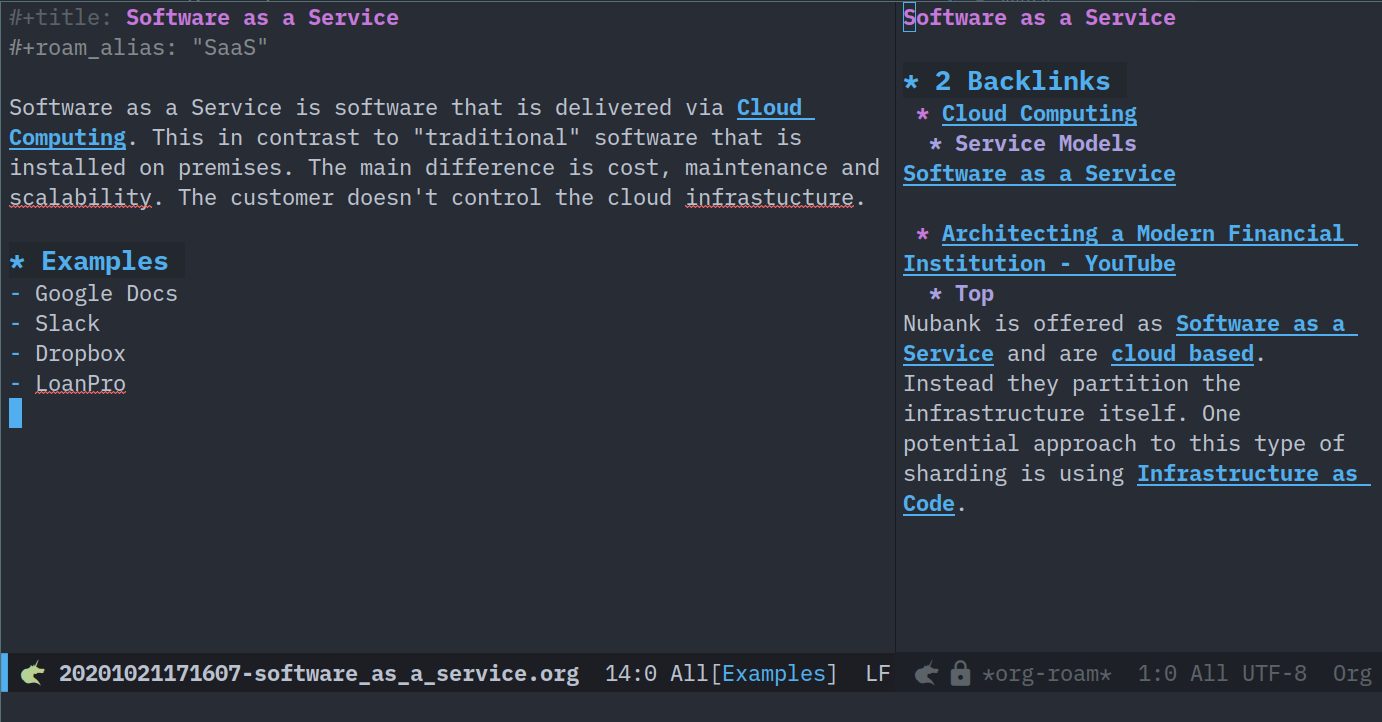Image resolution: width=1382 pixels, height=722 pixels.
Task: Click the Org mode name in the modeline
Action: 1351,672
